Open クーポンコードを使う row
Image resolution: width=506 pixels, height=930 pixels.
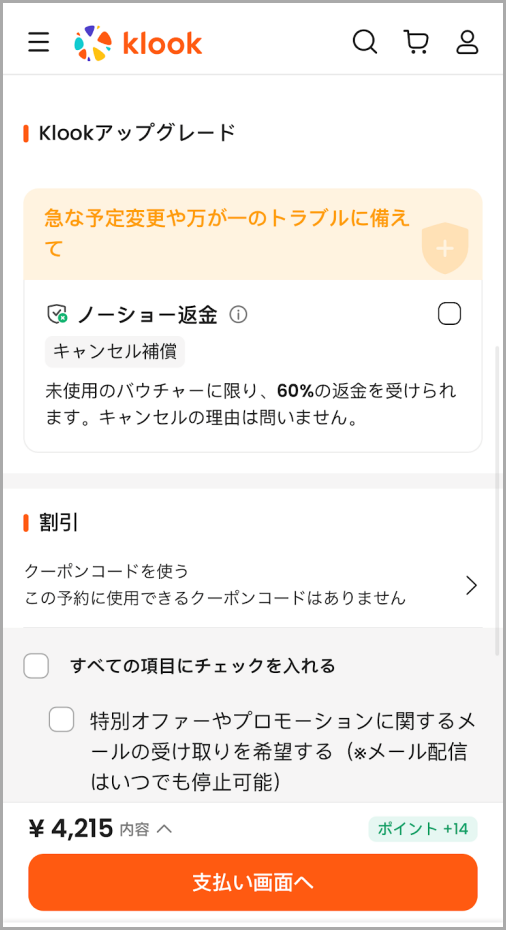(x=253, y=585)
